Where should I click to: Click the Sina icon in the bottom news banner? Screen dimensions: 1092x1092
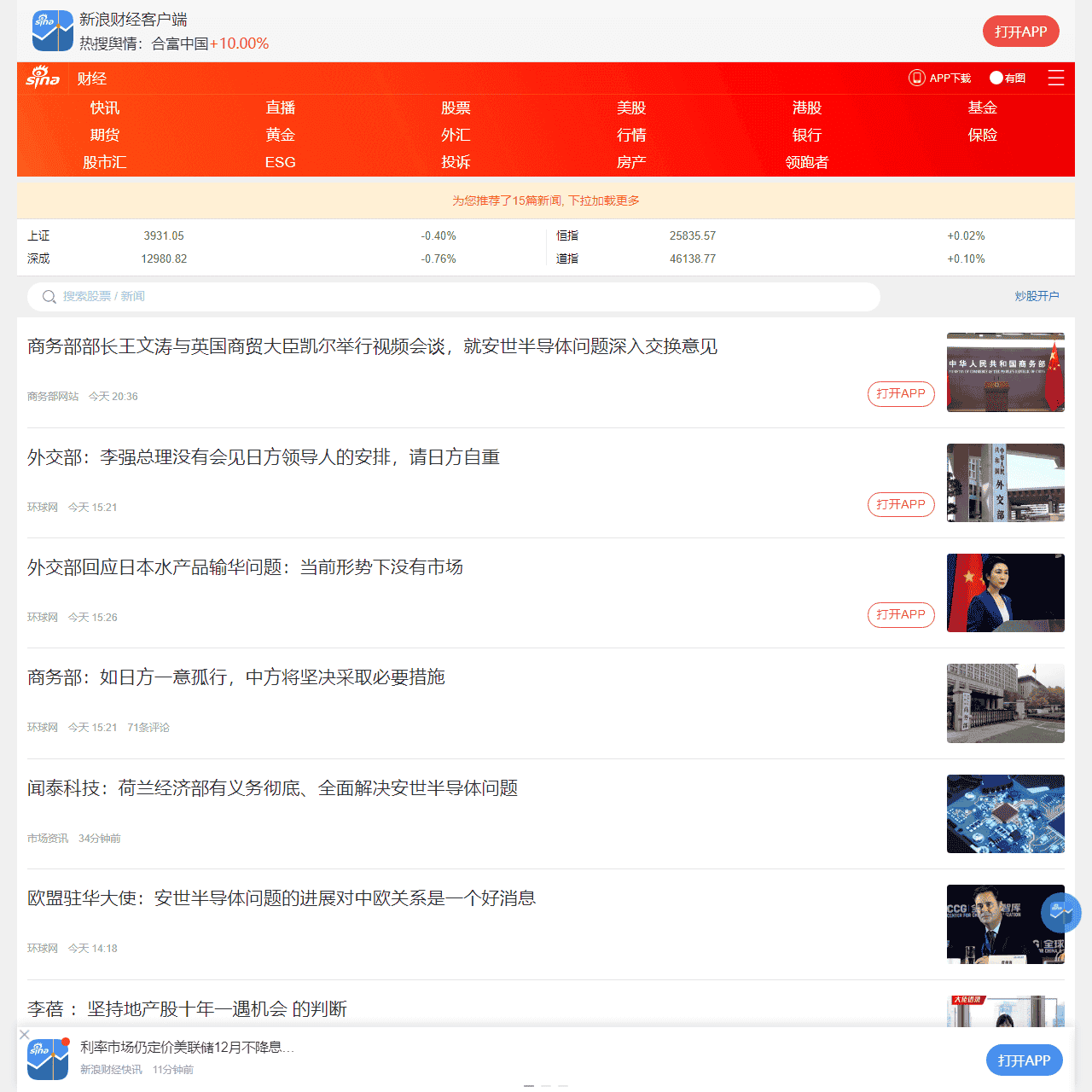pyautogui.click(x=47, y=1060)
